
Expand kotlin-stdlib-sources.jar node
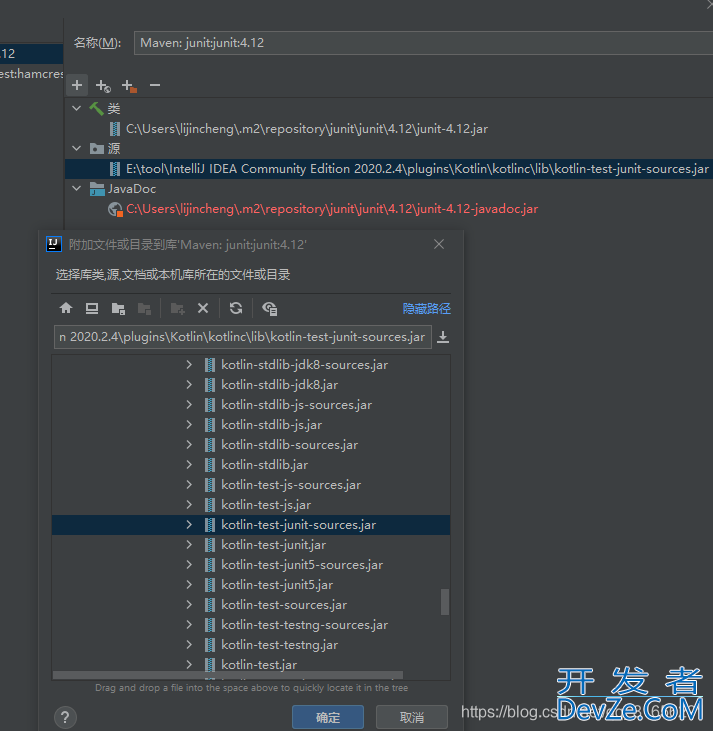click(189, 445)
